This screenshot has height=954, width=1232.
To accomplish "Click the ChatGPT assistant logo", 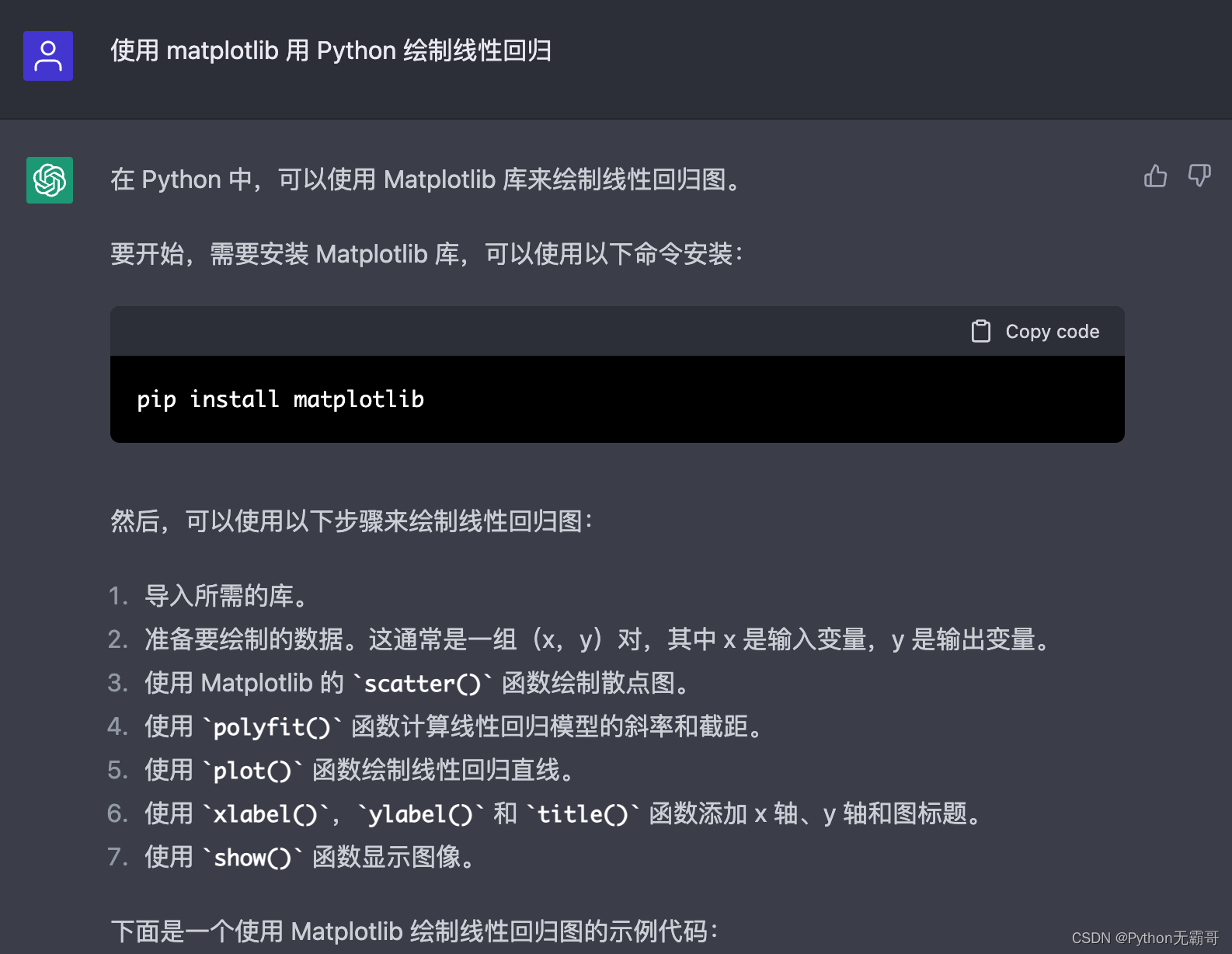I will 48,180.
